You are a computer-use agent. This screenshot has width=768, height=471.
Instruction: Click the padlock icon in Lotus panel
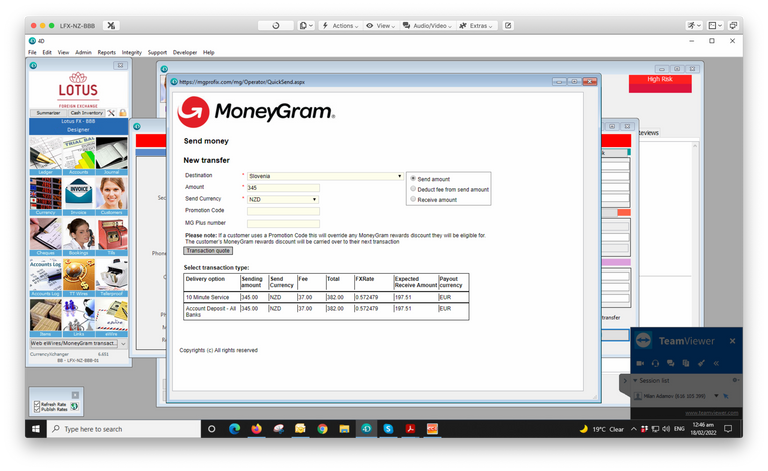tap(122, 113)
